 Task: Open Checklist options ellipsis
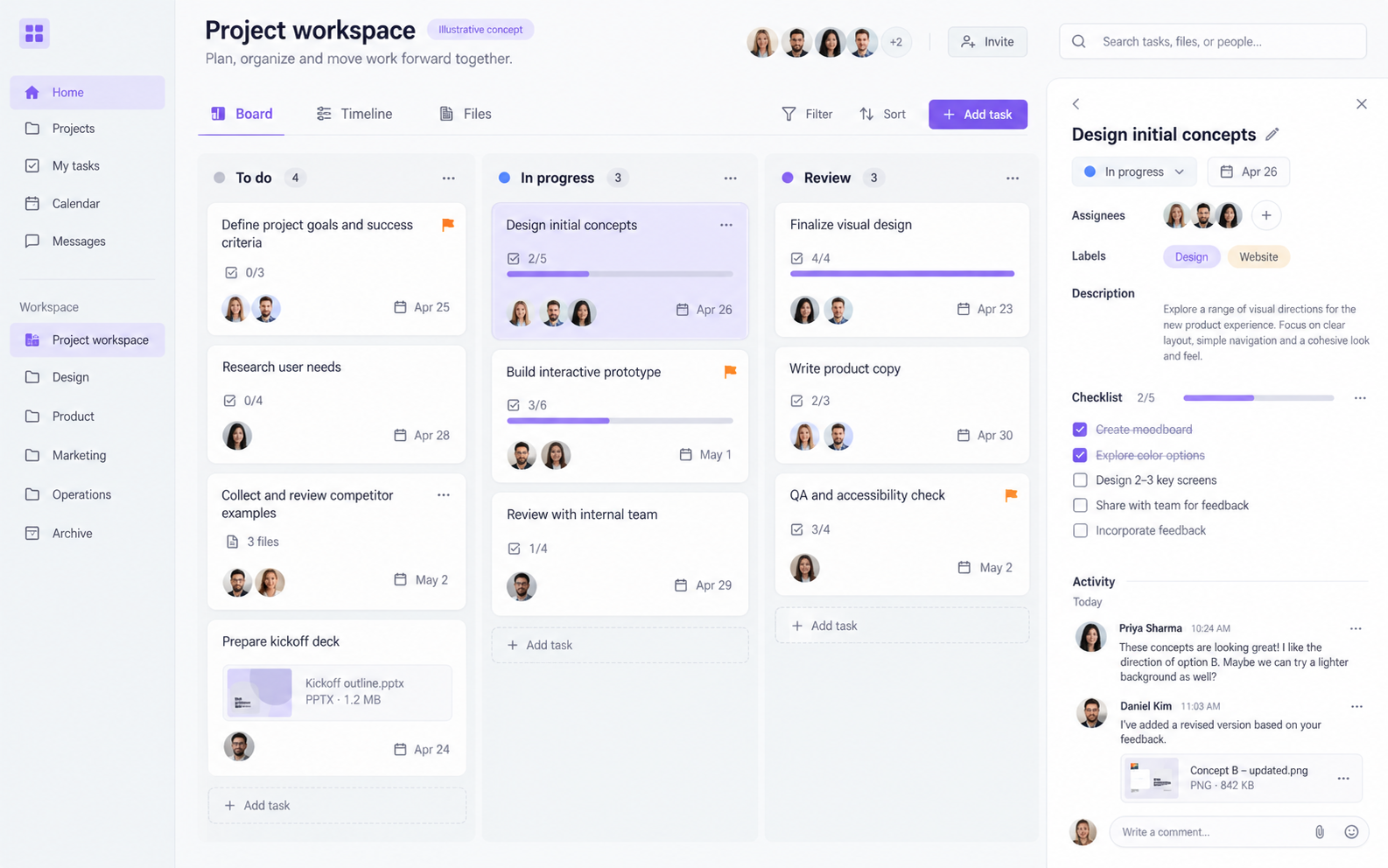1360,398
